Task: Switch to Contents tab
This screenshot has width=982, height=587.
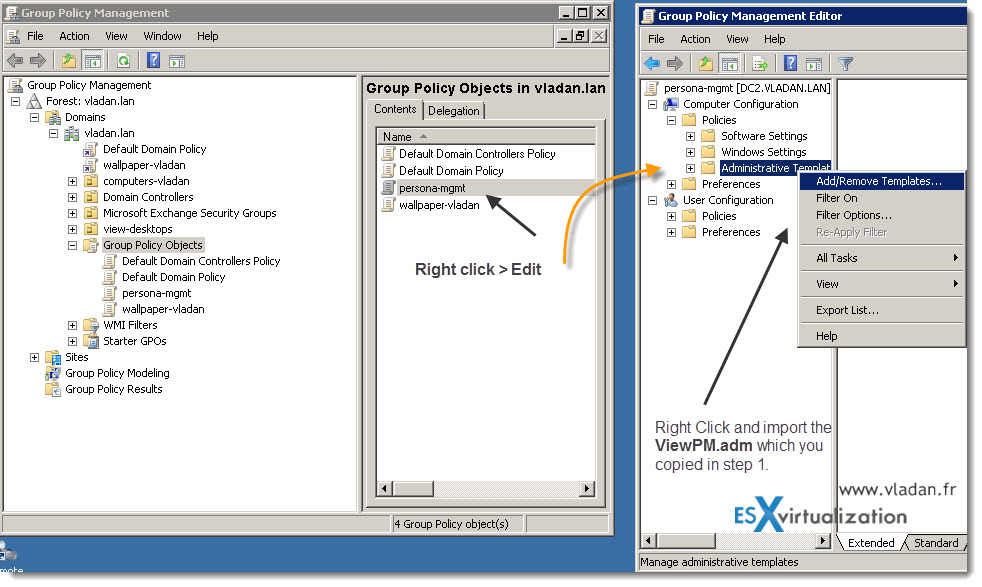Action: [x=395, y=109]
